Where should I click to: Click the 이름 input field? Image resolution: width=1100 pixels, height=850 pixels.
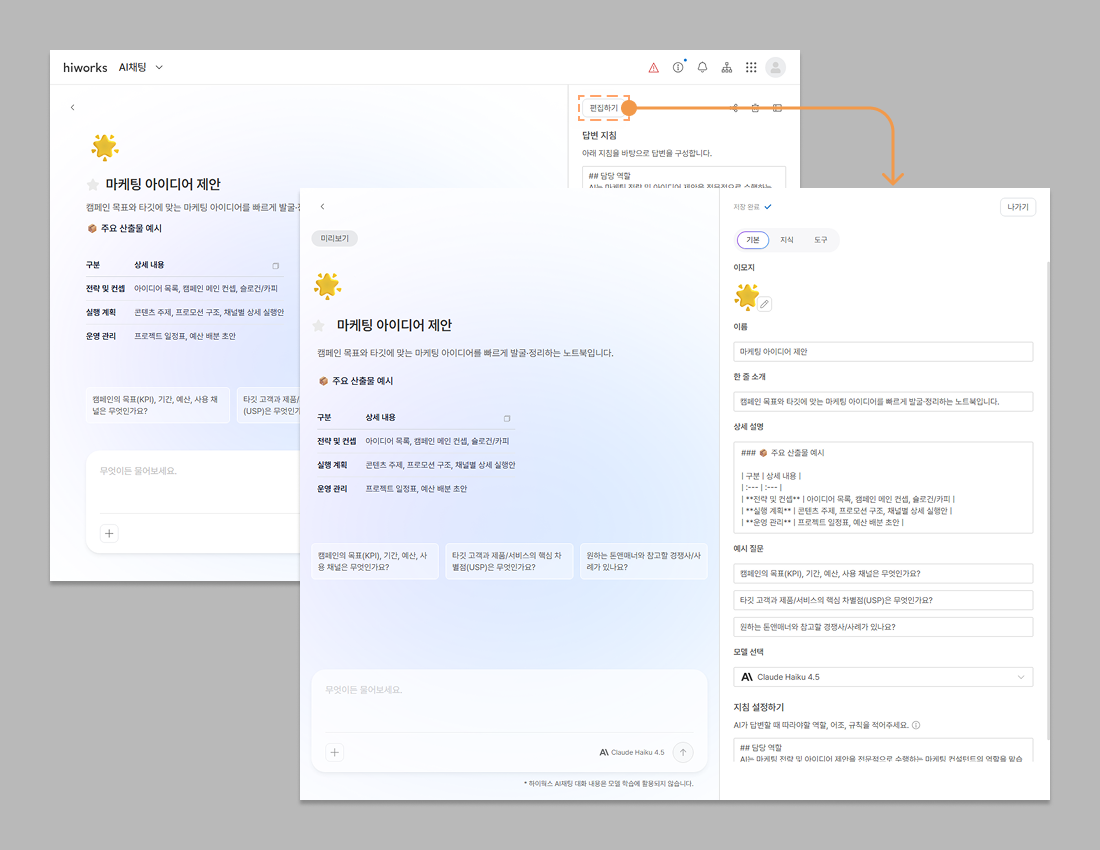[883, 352]
